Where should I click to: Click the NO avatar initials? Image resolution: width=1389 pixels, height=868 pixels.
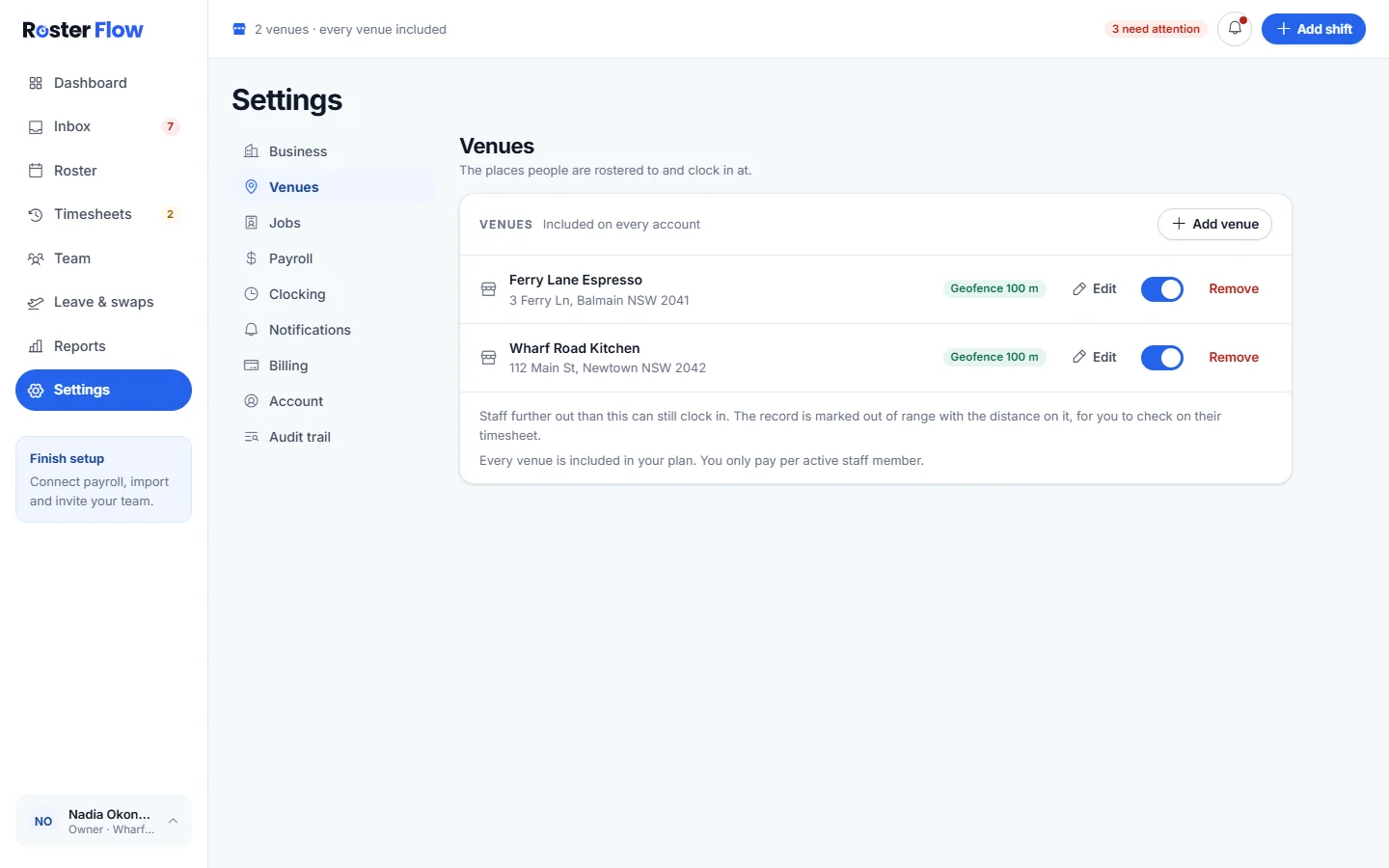tap(43, 822)
